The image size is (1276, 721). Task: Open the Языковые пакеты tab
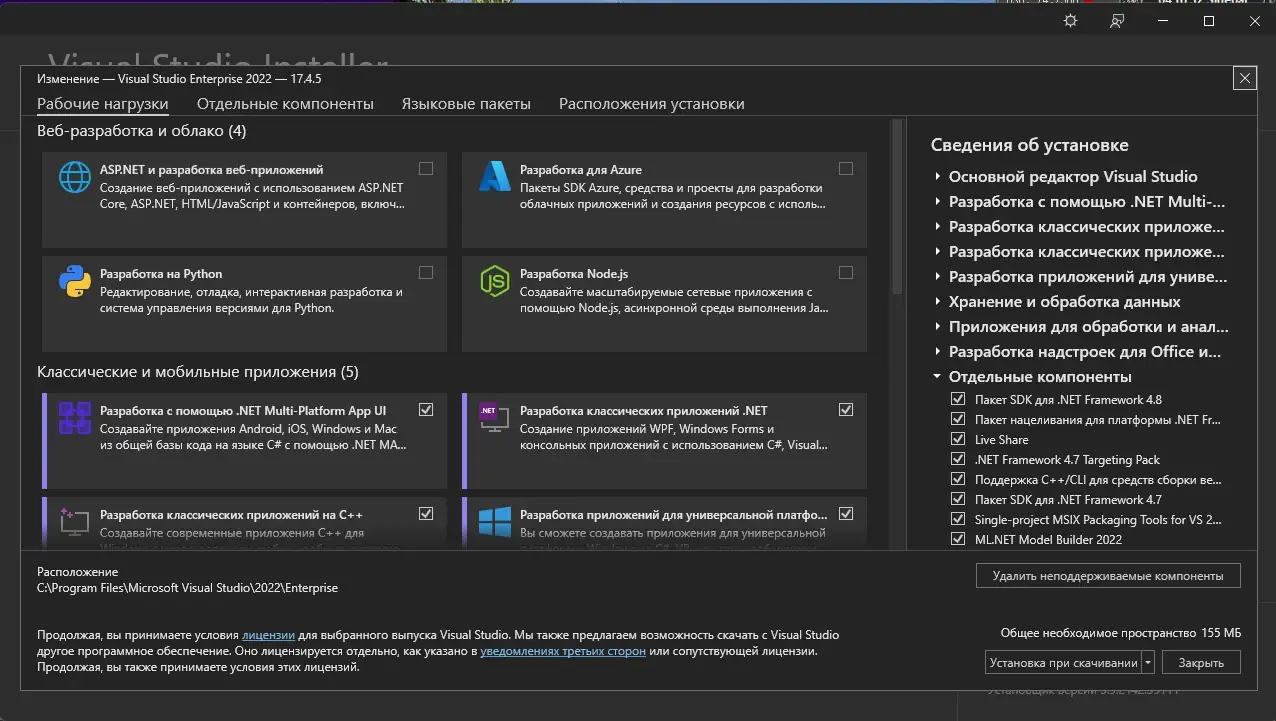coord(466,103)
